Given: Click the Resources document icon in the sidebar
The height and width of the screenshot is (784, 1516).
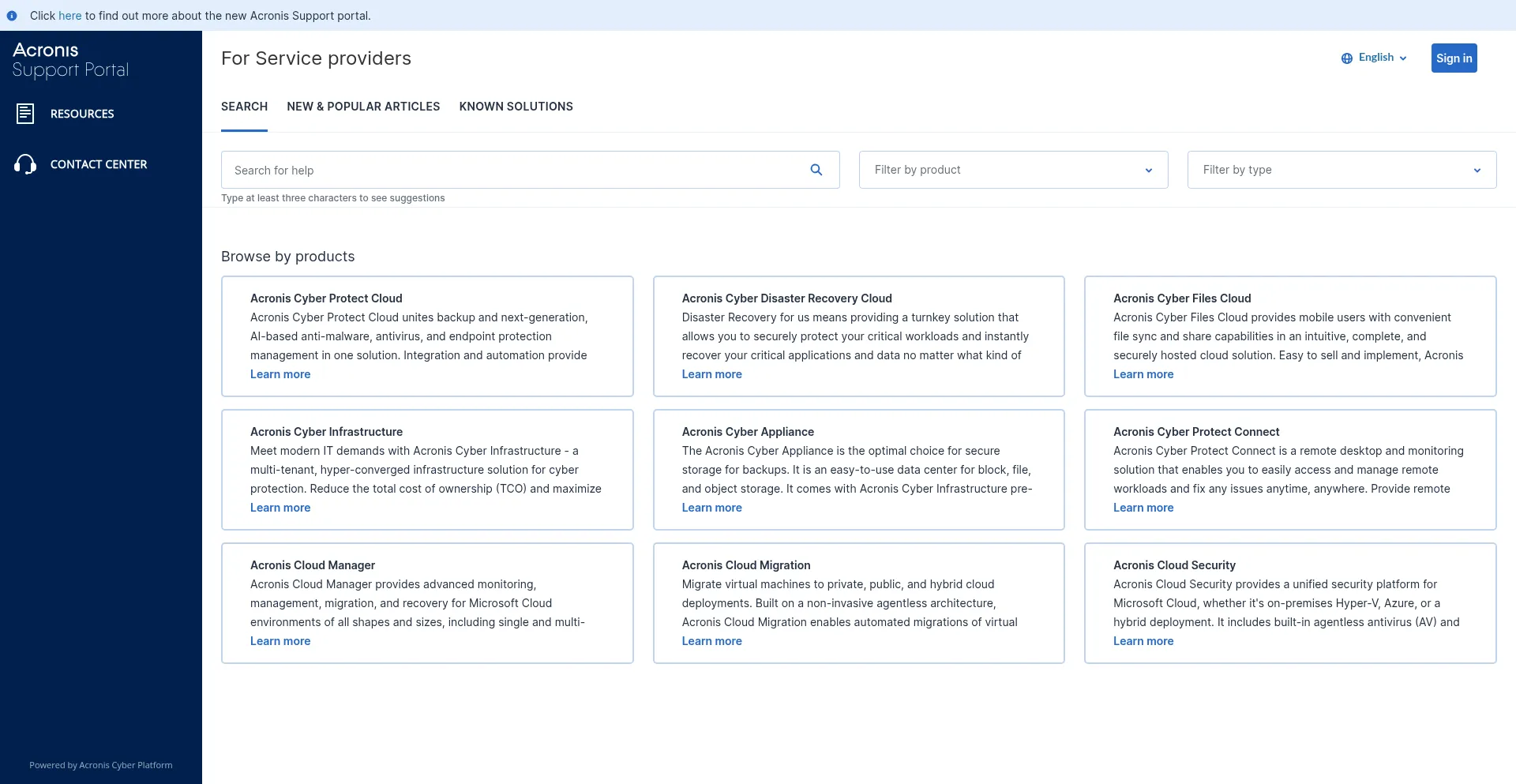Looking at the screenshot, I should (x=25, y=114).
